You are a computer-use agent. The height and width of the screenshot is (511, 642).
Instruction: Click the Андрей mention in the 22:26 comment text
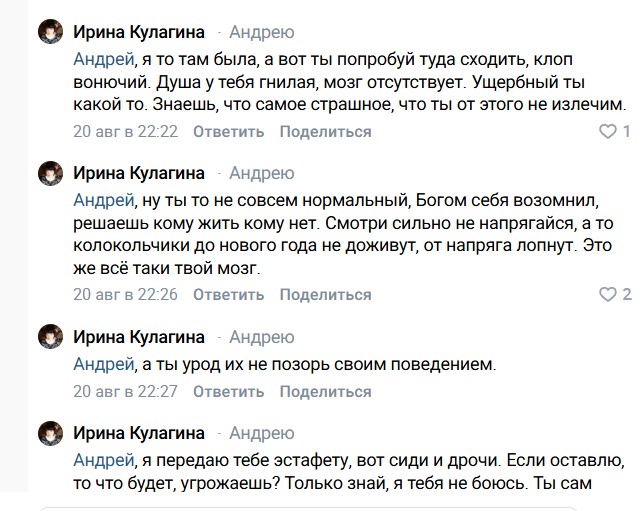(x=104, y=200)
